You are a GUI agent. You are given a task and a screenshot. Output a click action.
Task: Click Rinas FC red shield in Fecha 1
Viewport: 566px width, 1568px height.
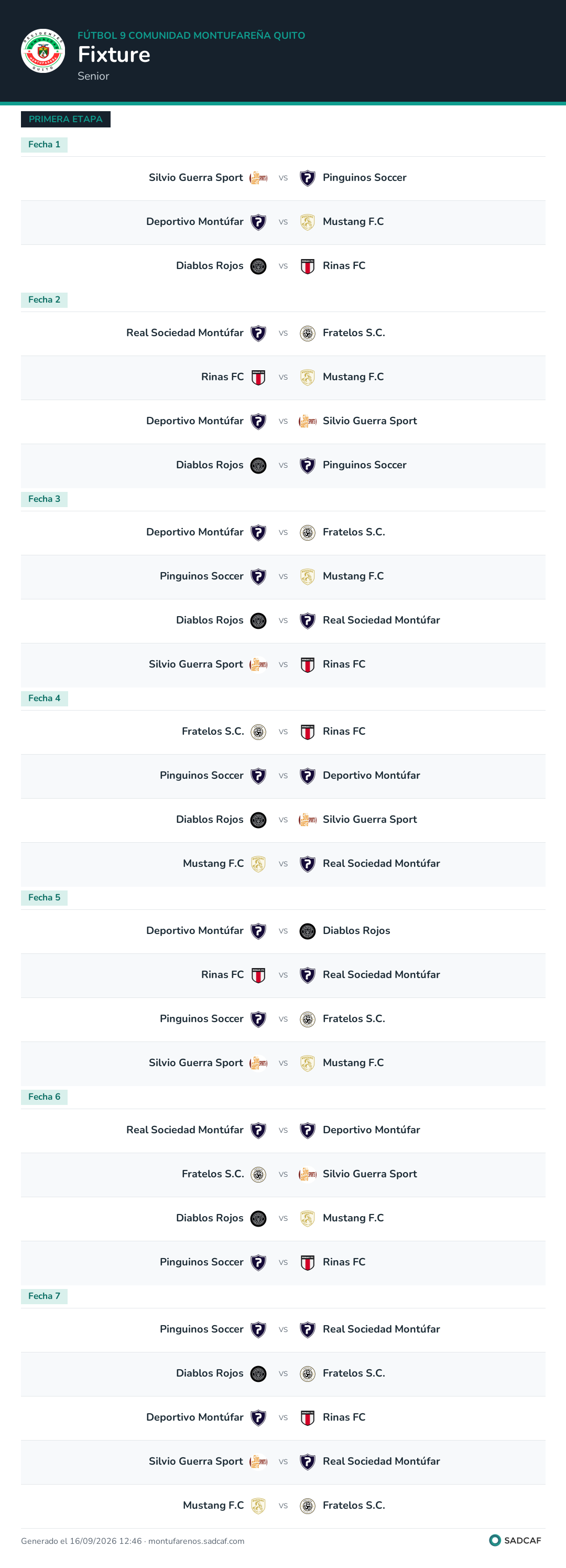pyautogui.click(x=307, y=266)
